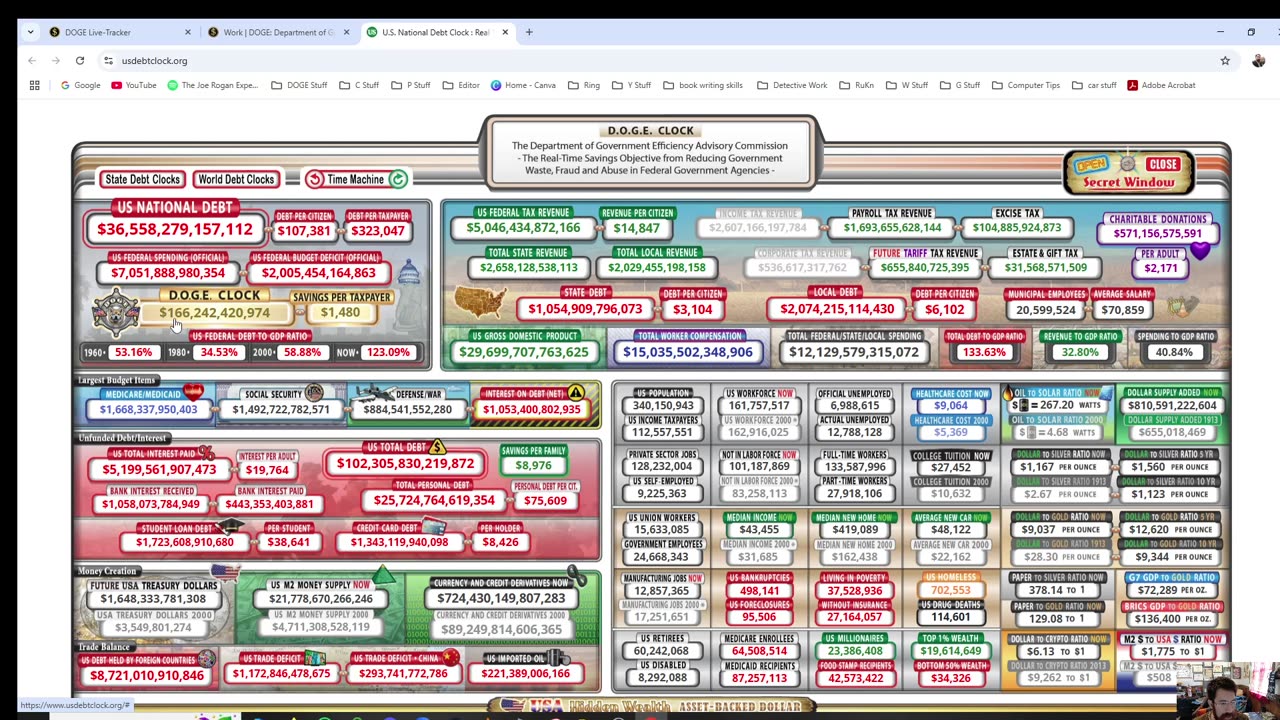
Task: Click the Total Worker Compensation value
Action: click(x=687, y=352)
